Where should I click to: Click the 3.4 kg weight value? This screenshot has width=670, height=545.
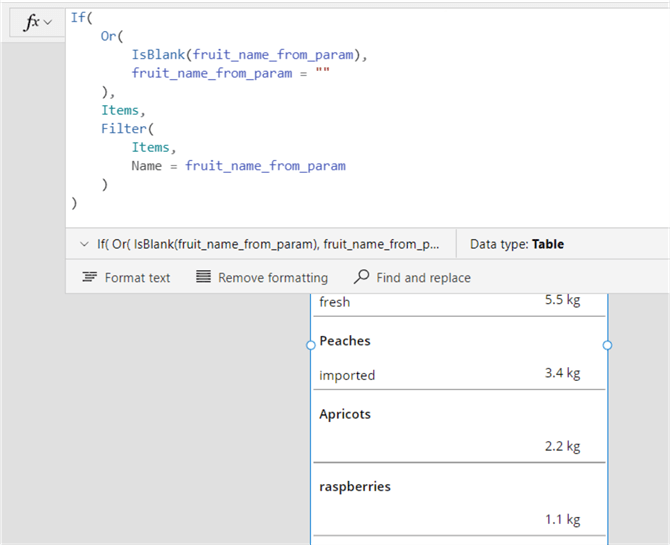(x=562, y=373)
